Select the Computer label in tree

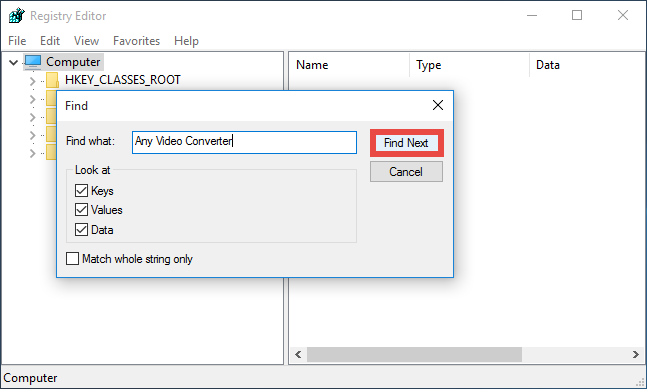coord(73,62)
